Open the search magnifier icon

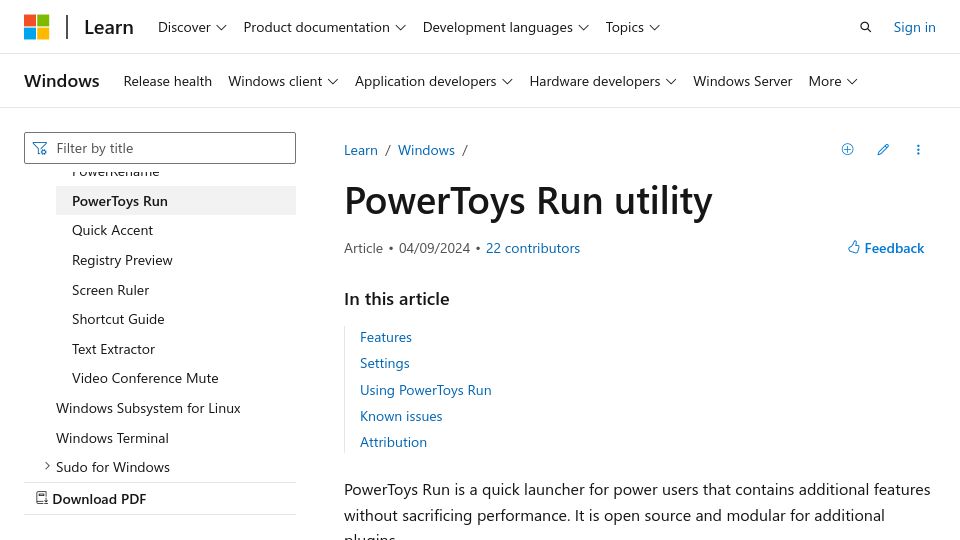pos(865,27)
